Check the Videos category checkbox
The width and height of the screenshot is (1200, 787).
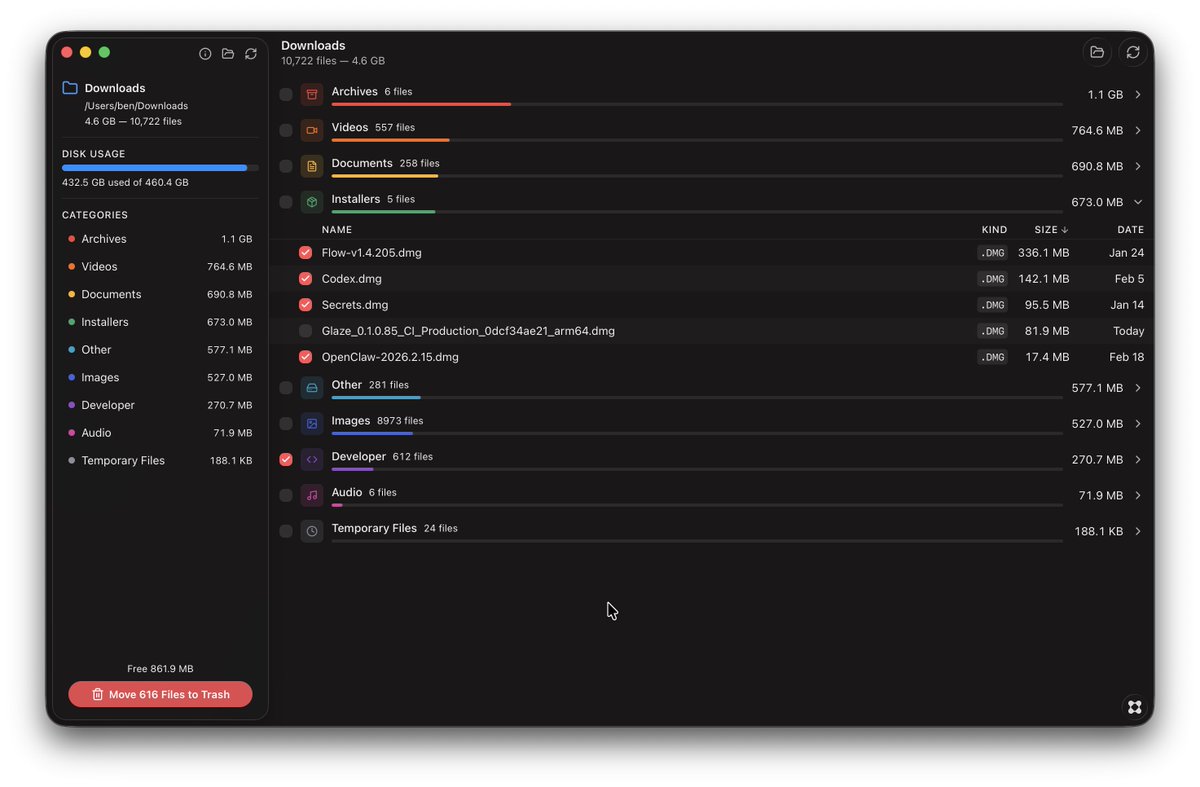point(286,131)
